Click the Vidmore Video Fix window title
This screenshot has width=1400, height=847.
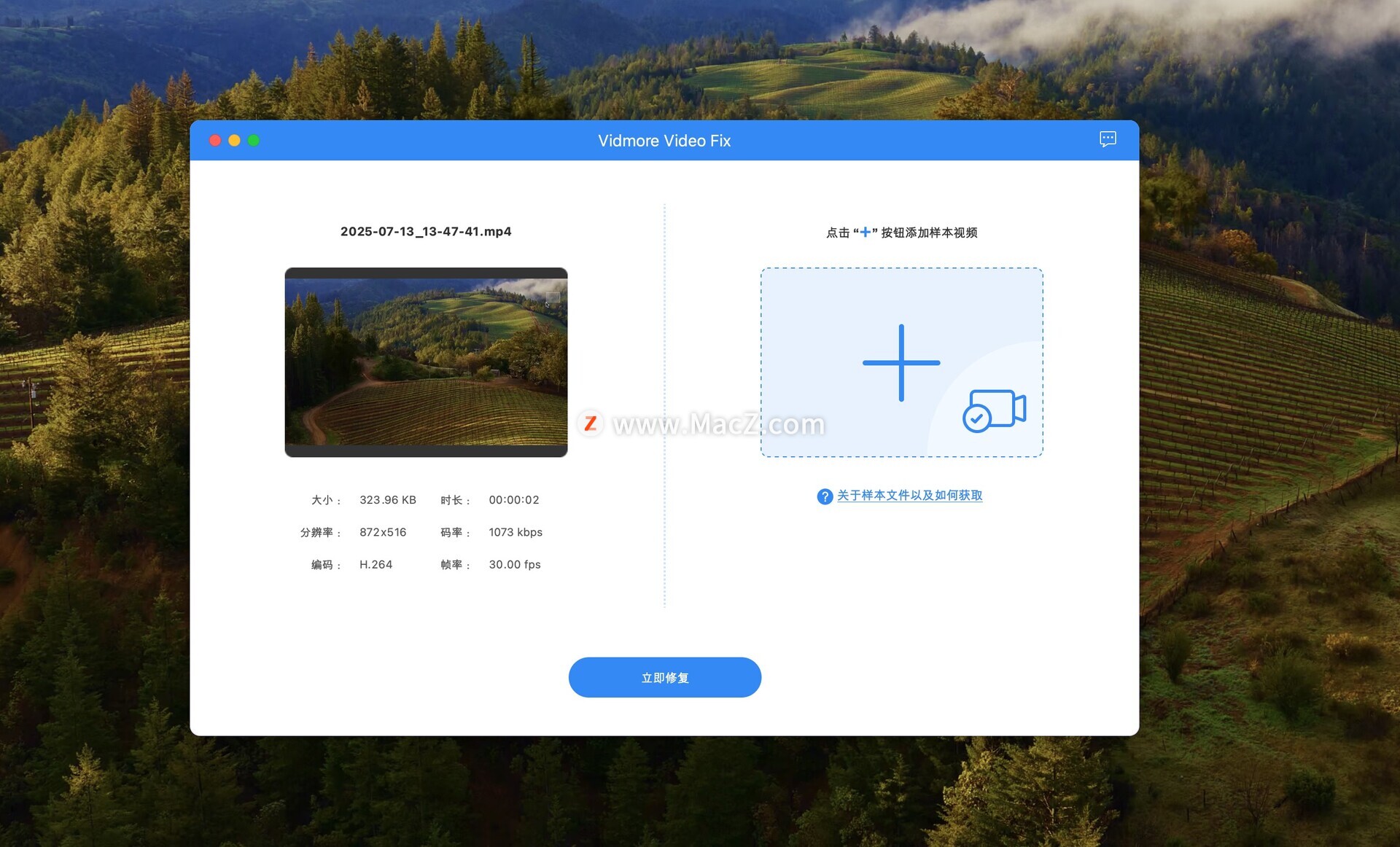[664, 141]
